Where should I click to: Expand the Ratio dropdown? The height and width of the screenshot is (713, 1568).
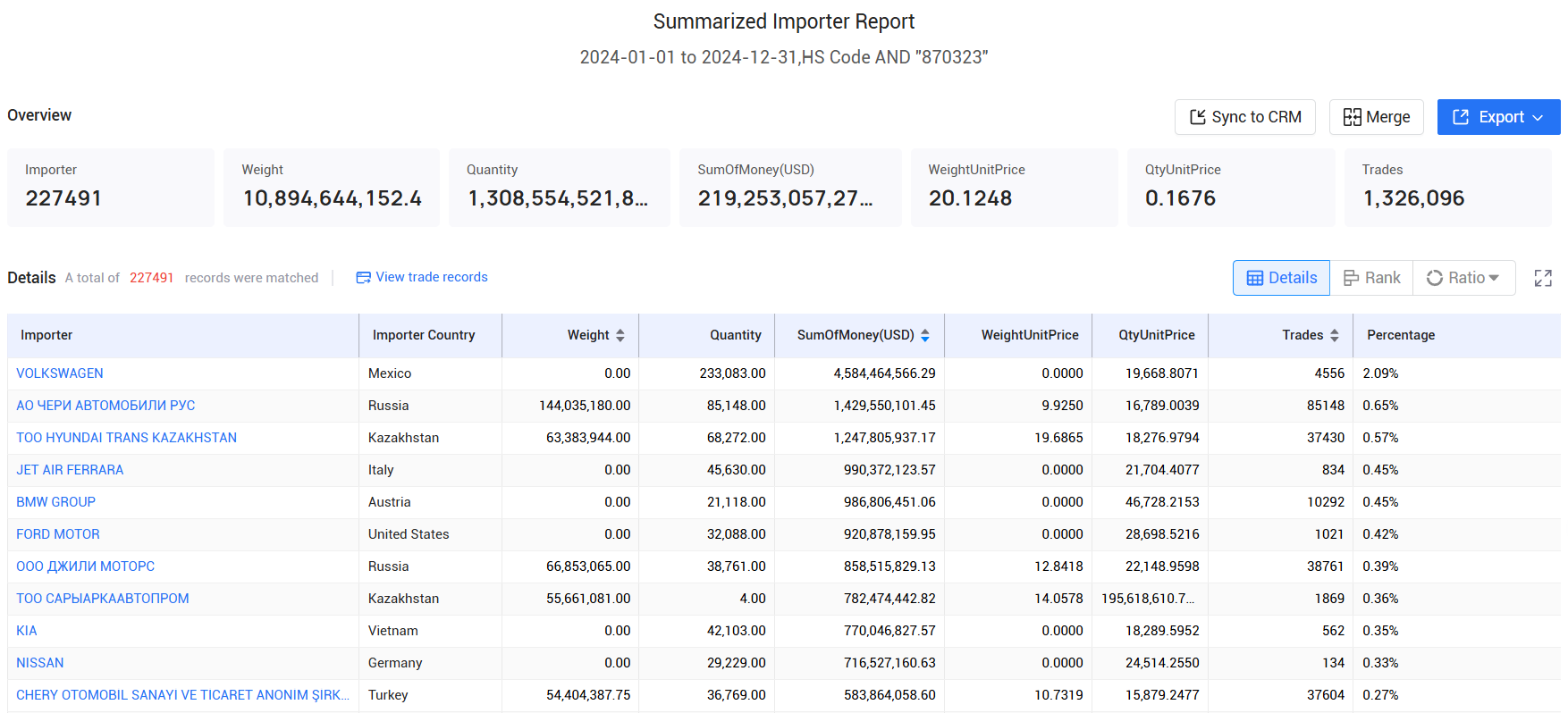click(x=1463, y=278)
